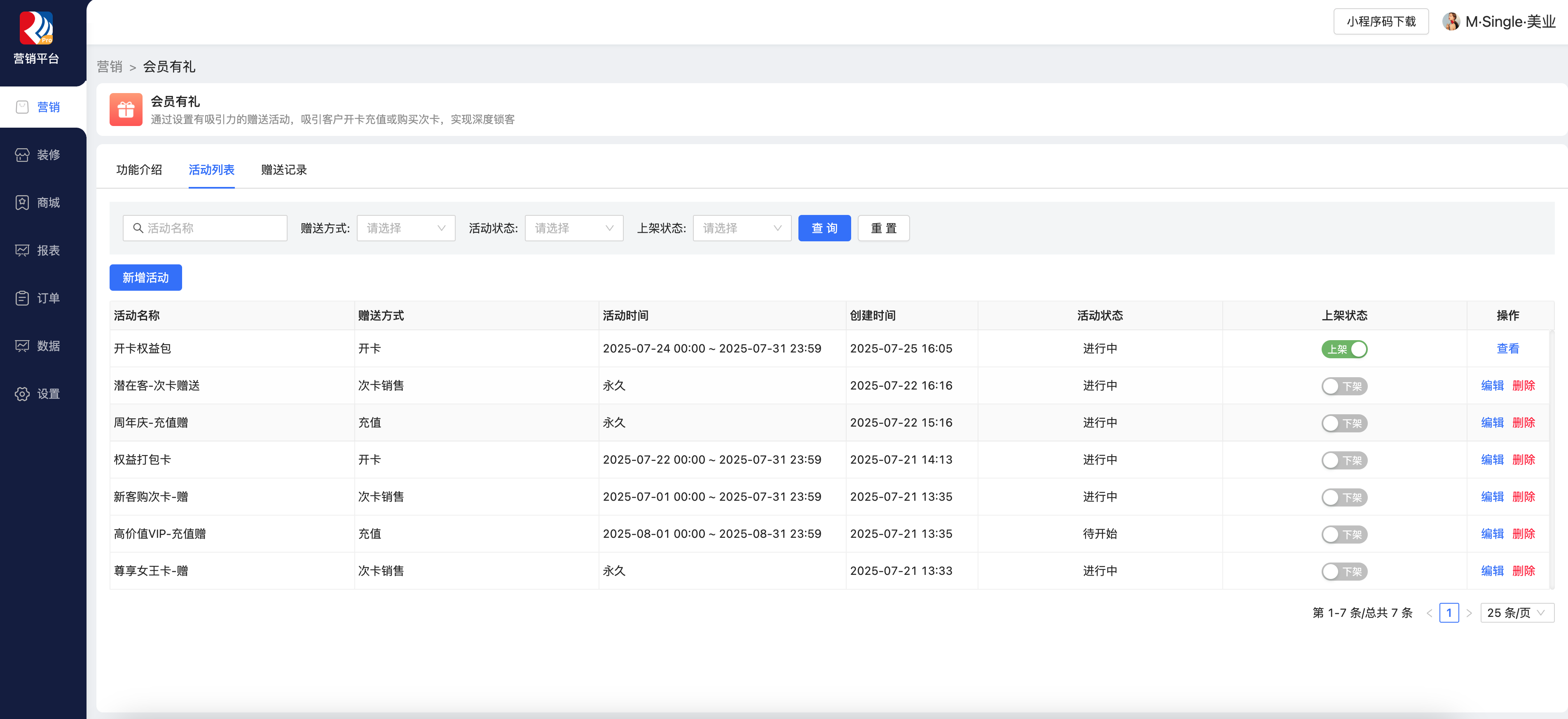The width and height of the screenshot is (1568, 719).
Task: Click the 新增活动 button
Action: click(145, 278)
